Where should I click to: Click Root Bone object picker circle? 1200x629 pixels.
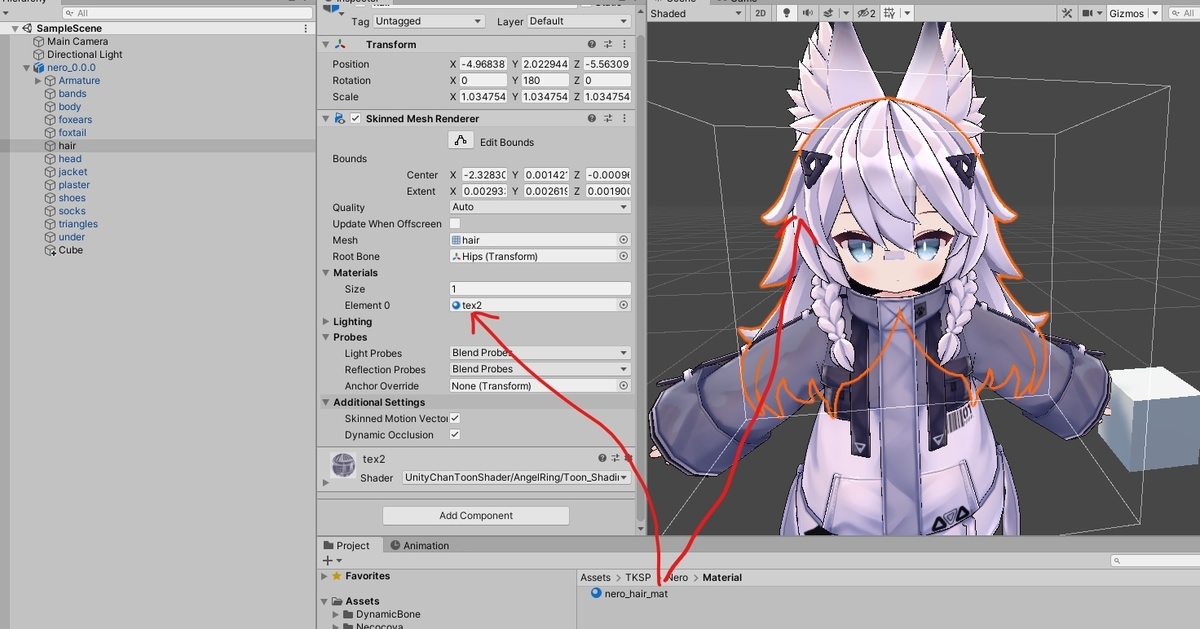point(624,256)
